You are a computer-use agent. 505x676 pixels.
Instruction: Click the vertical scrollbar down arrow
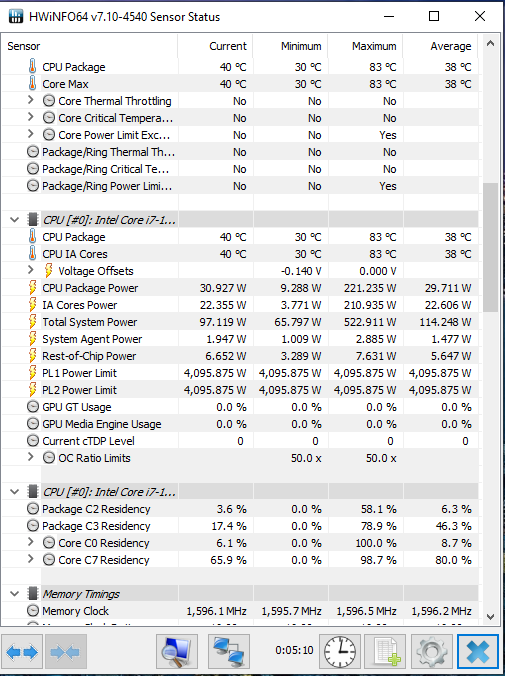(x=490, y=617)
